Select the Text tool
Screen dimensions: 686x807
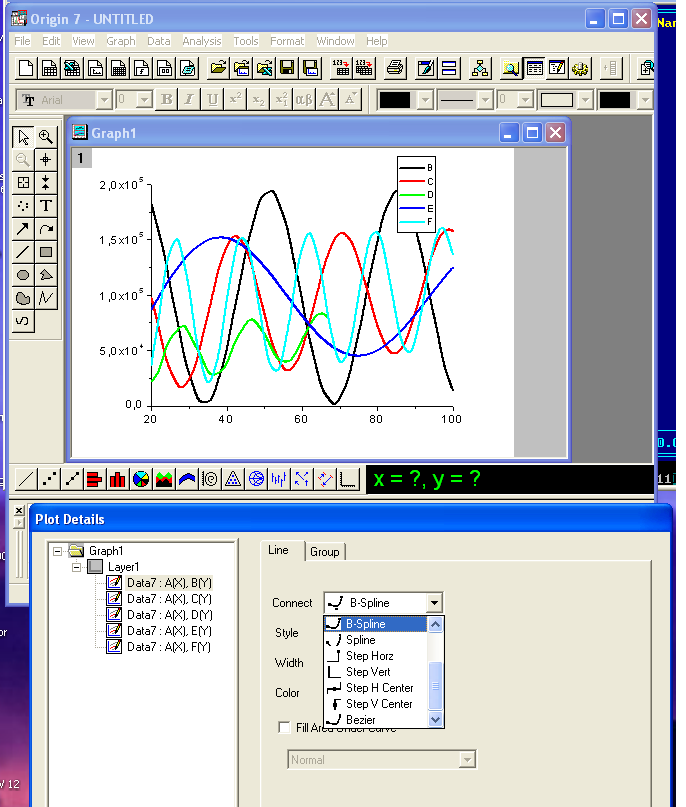[46, 206]
